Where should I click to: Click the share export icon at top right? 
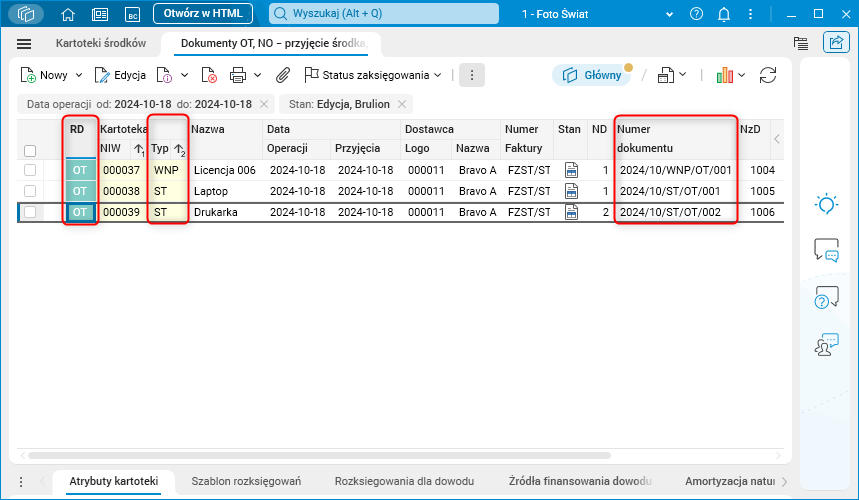tap(836, 42)
